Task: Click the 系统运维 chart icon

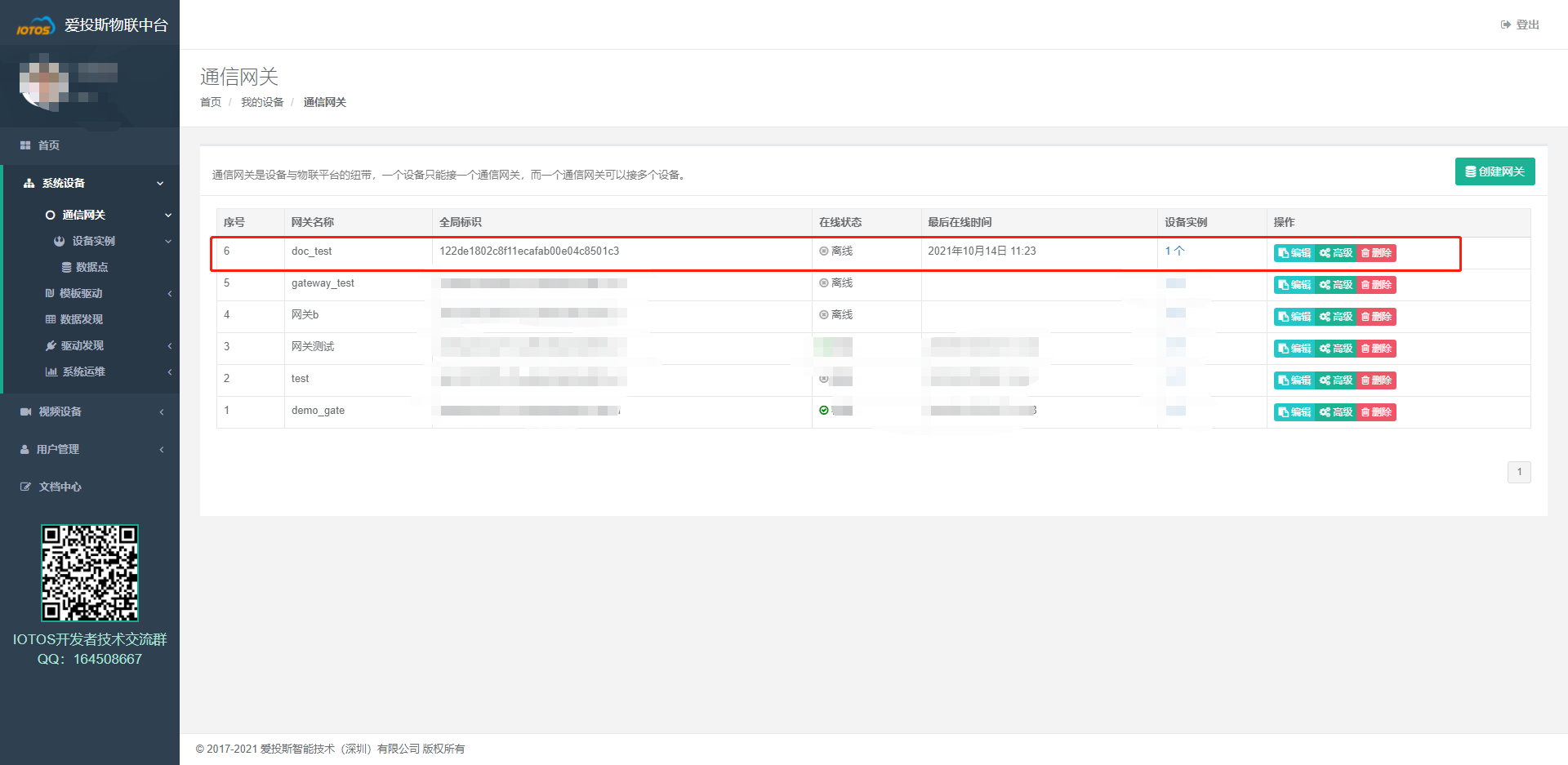Action: click(51, 371)
